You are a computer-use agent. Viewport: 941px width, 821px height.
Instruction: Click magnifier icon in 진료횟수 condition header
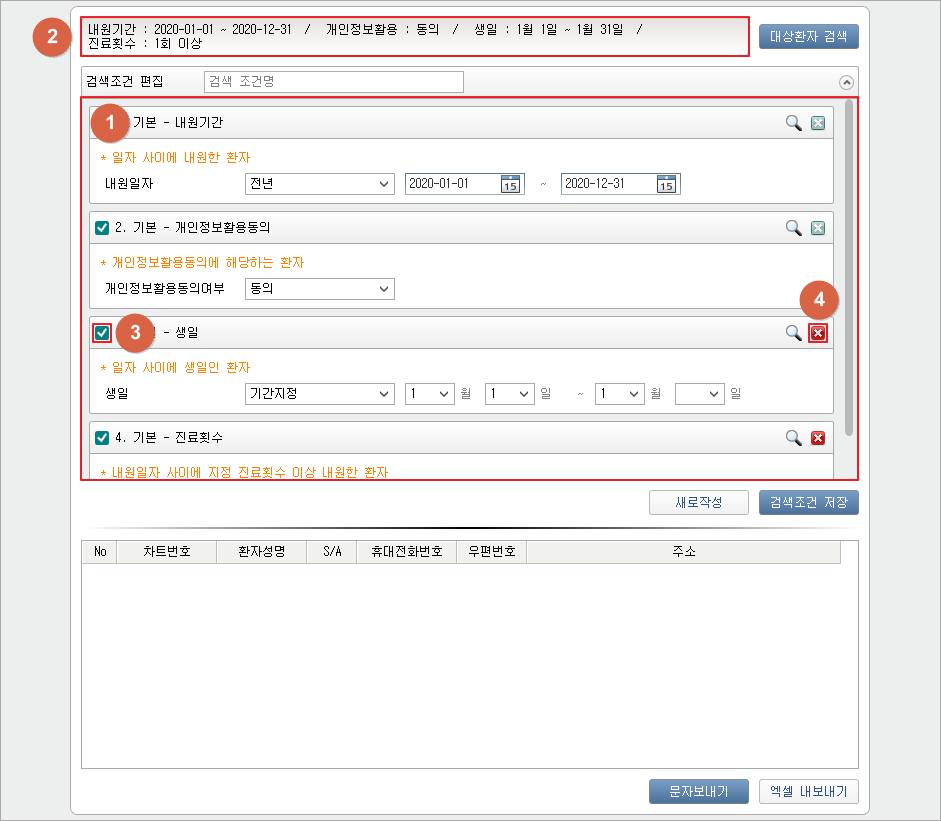click(793, 438)
